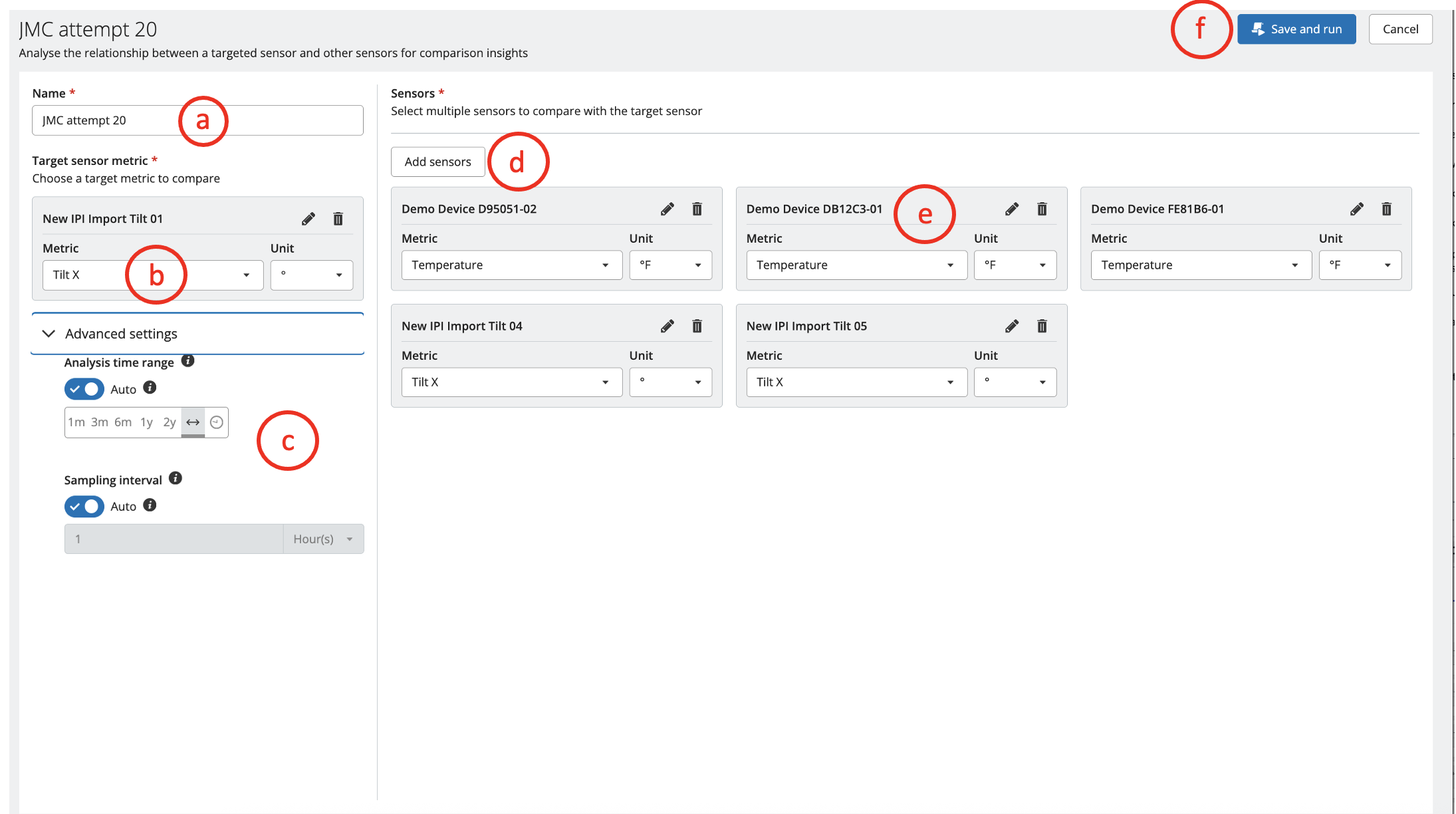1456x814 pixels.
Task: Click the pencil icon for Demo Device D95051-02
Action: click(667, 209)
